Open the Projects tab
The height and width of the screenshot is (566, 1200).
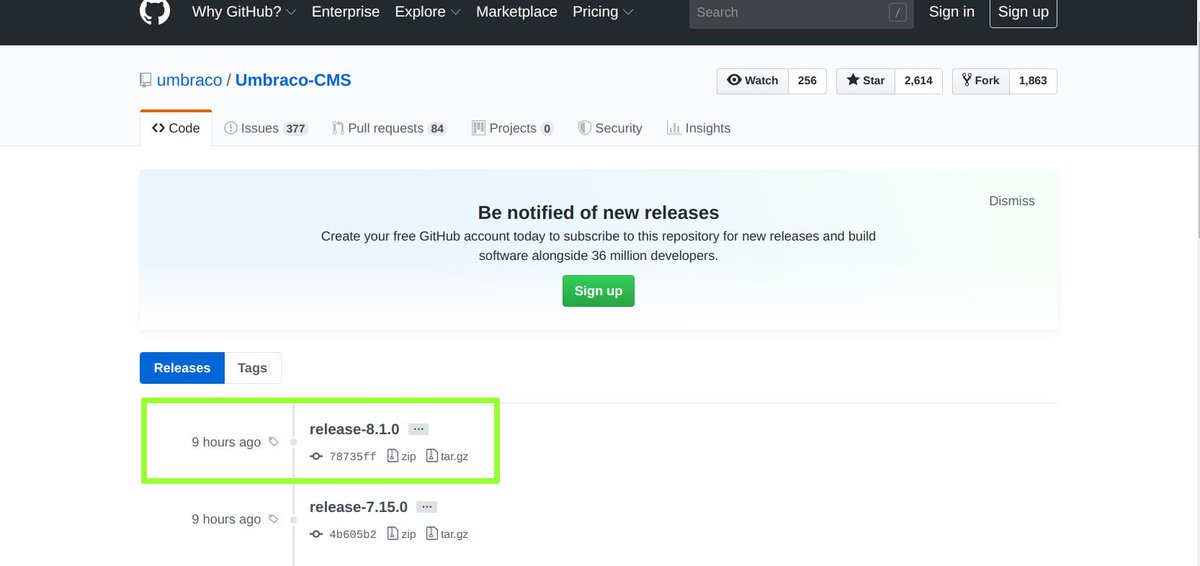coord(513,128)
